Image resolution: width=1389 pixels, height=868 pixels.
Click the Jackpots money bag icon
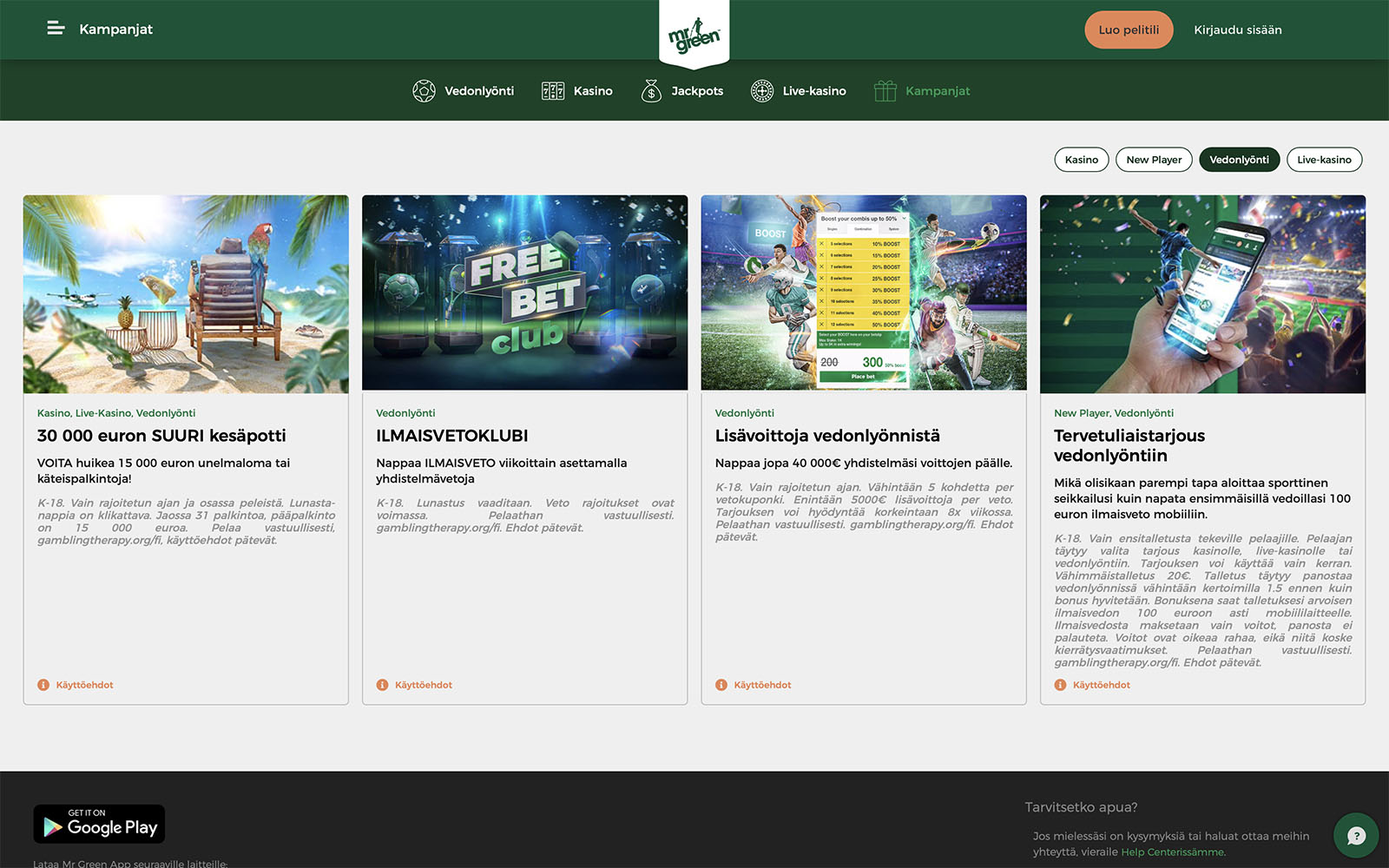tap(651, 91)
